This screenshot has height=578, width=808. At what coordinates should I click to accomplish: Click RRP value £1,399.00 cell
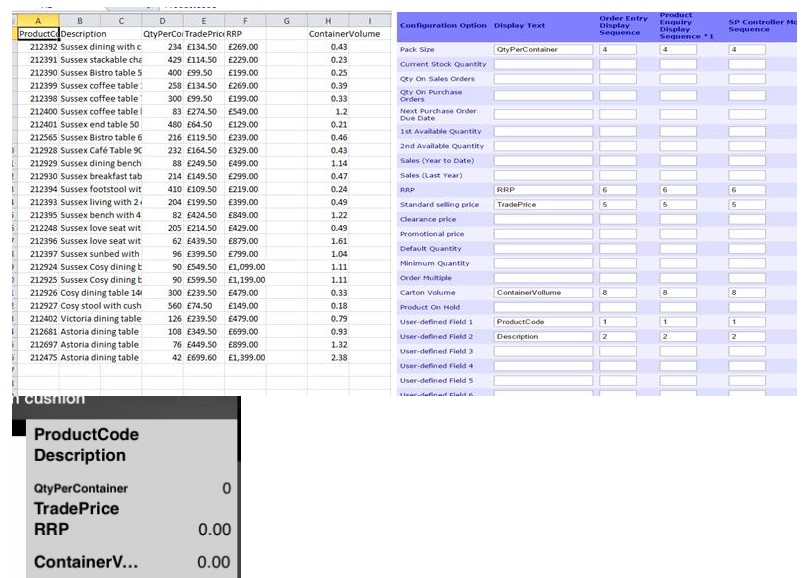(x=245, y=358)
